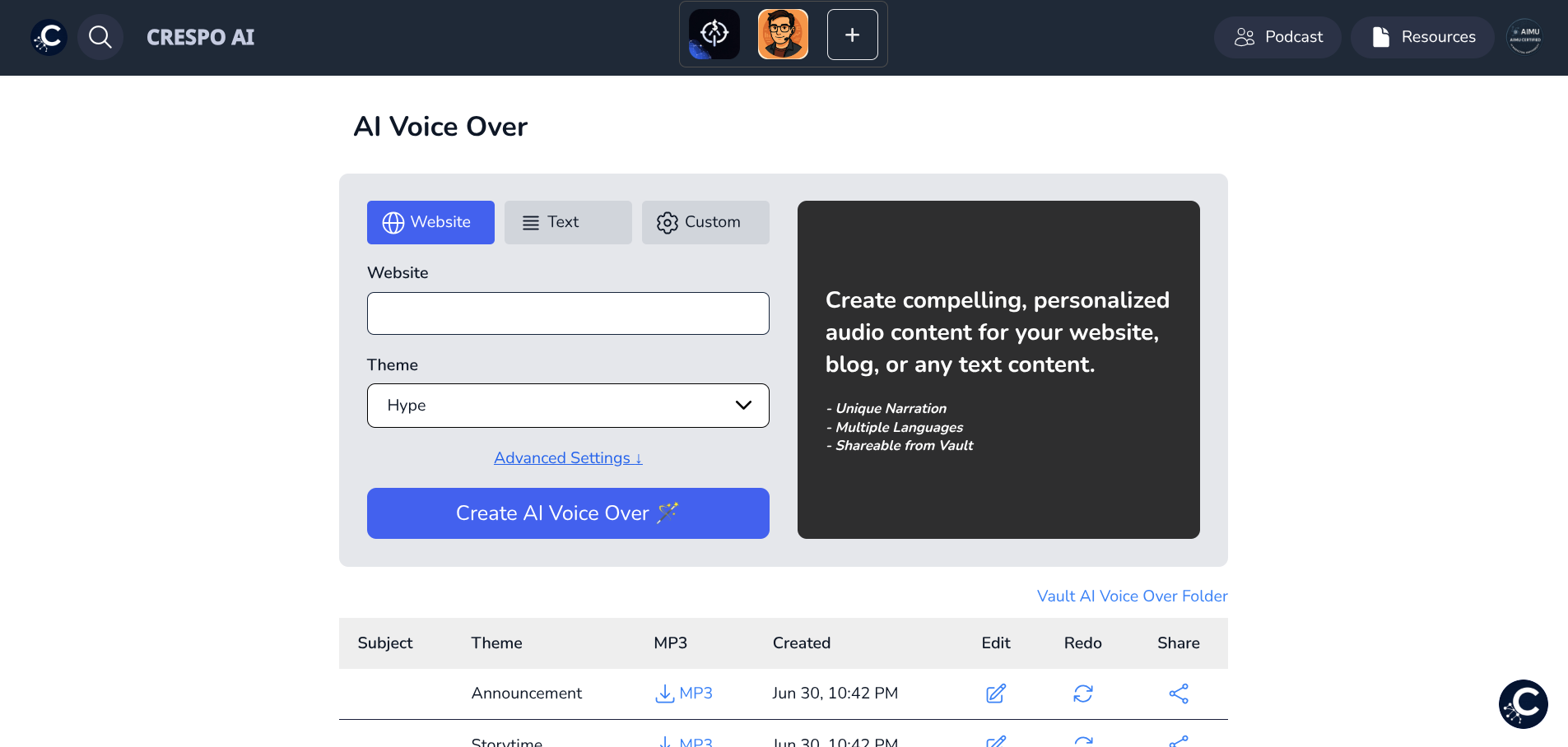Image resolution: width=1568 pixels, height=747 pixels.
Task: Open Vault AI Voice Over Folder link
Action: click(1132, 596)
